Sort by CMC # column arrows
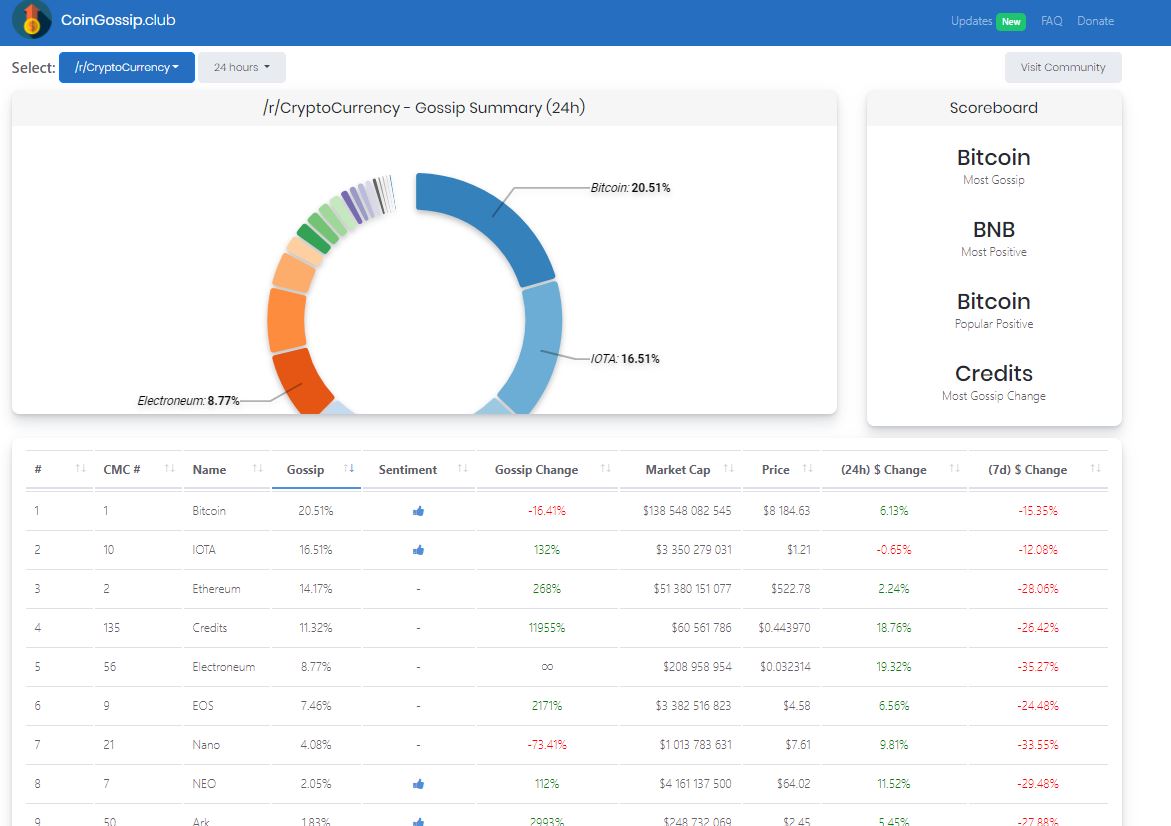 point(170,468)
